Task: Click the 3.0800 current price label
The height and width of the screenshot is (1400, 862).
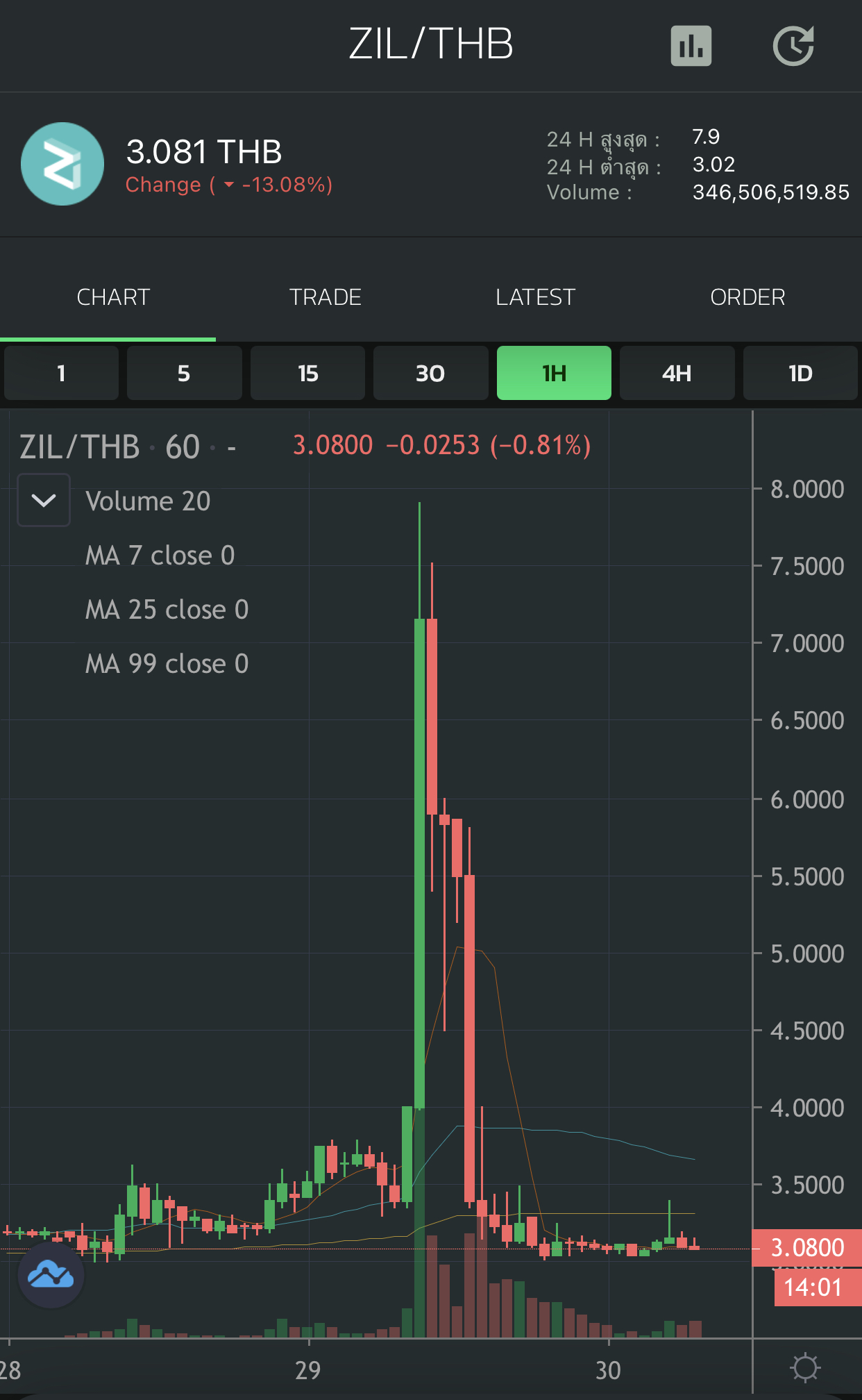Action: point(807,1248)
